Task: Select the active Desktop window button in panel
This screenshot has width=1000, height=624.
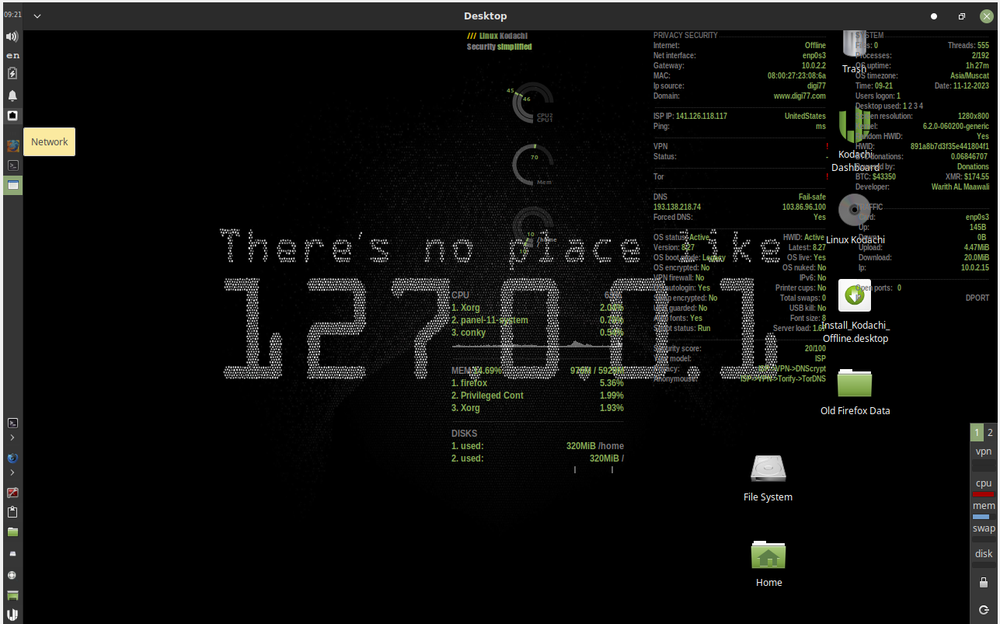Action: tap(12, 185)
